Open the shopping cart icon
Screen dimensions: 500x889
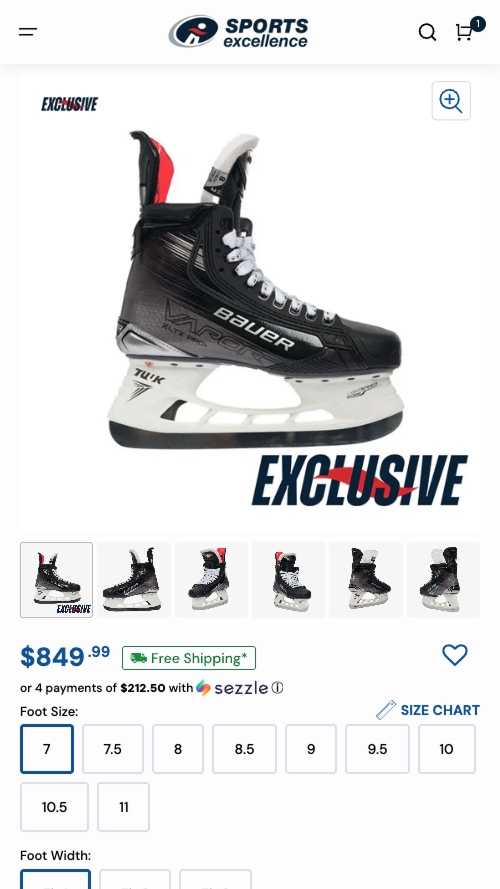click(464, 32)
